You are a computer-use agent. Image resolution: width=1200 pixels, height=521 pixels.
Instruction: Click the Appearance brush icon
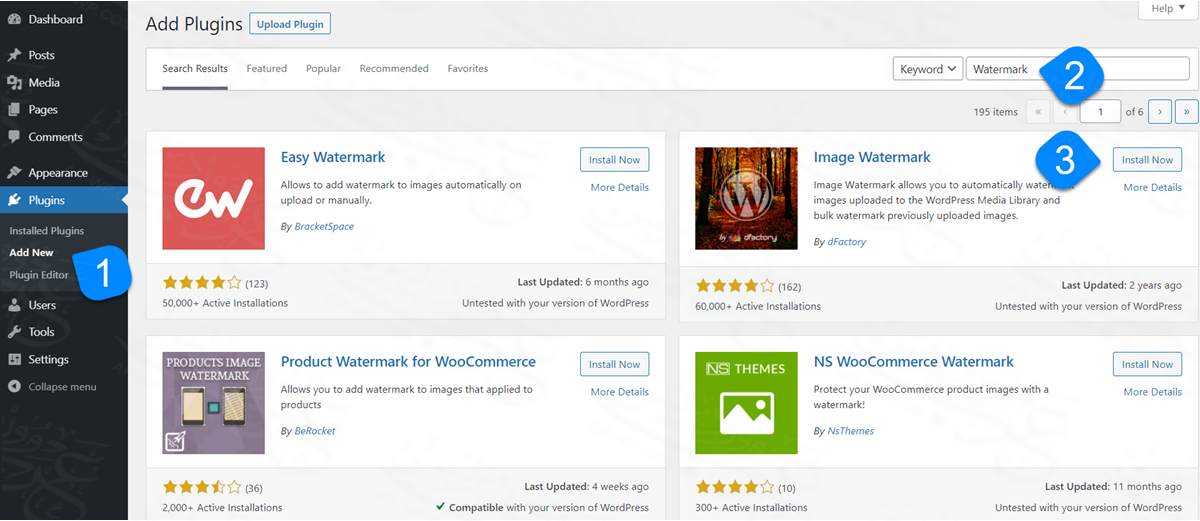pyautogui.click(x=14, y=173)
